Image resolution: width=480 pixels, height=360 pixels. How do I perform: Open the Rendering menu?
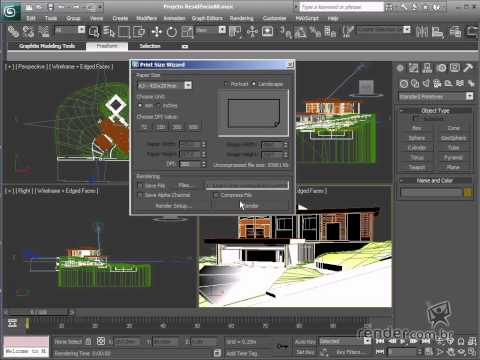click(x=242, y=18)
